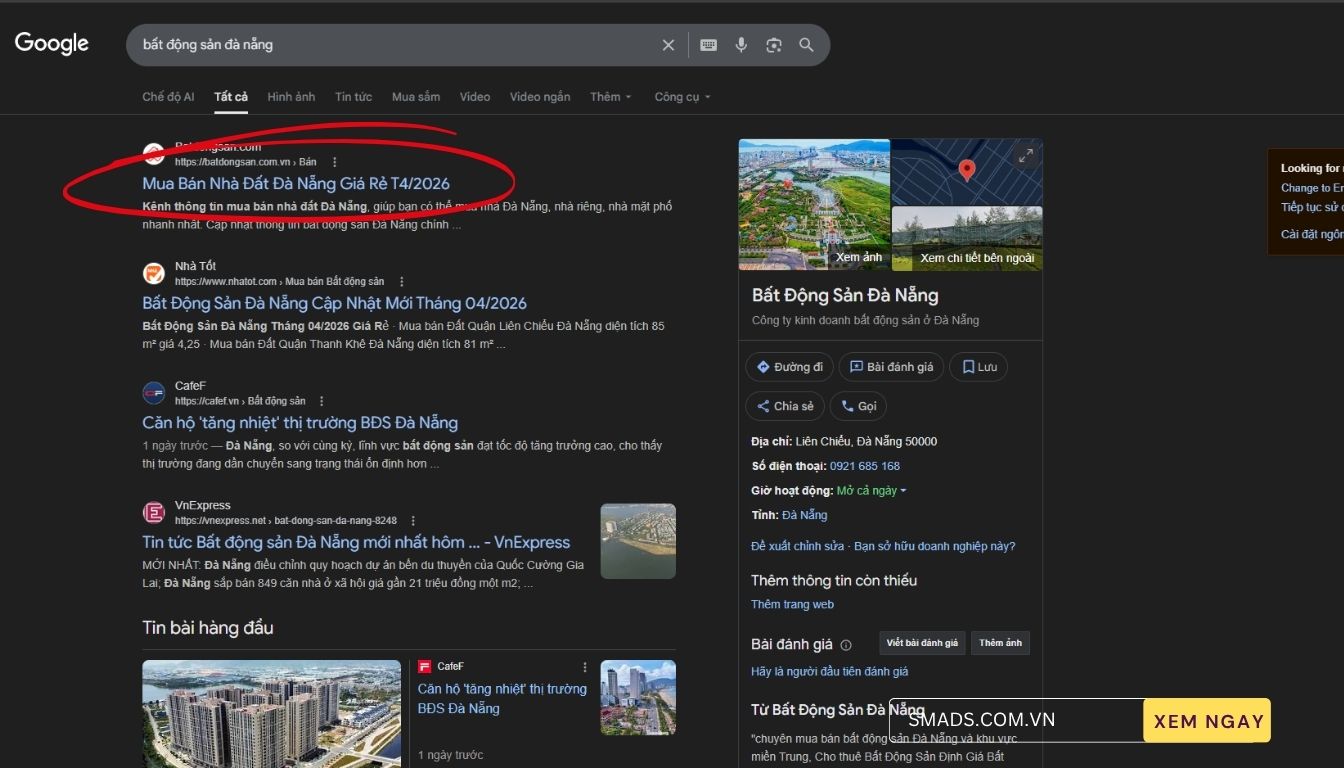Screen dimensions: 1344x768
Task: Call the phone number 0921 685 168
Action: (x=864, y=465)
